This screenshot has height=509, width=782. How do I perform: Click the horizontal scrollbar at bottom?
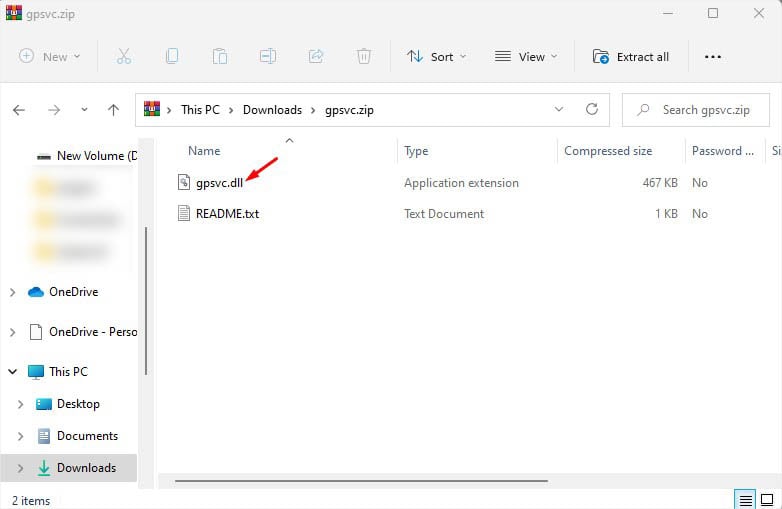(x=361, y=481)
